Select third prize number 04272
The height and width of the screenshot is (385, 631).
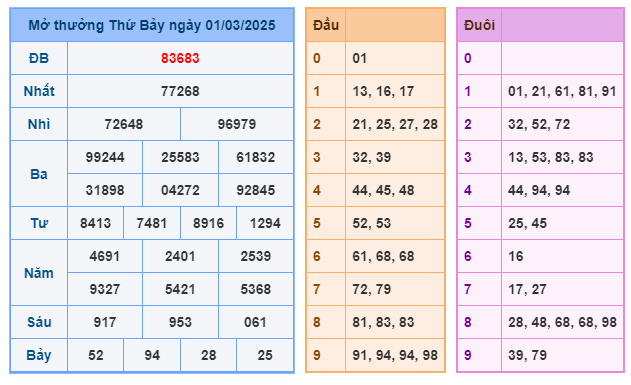tap(180, 190)
